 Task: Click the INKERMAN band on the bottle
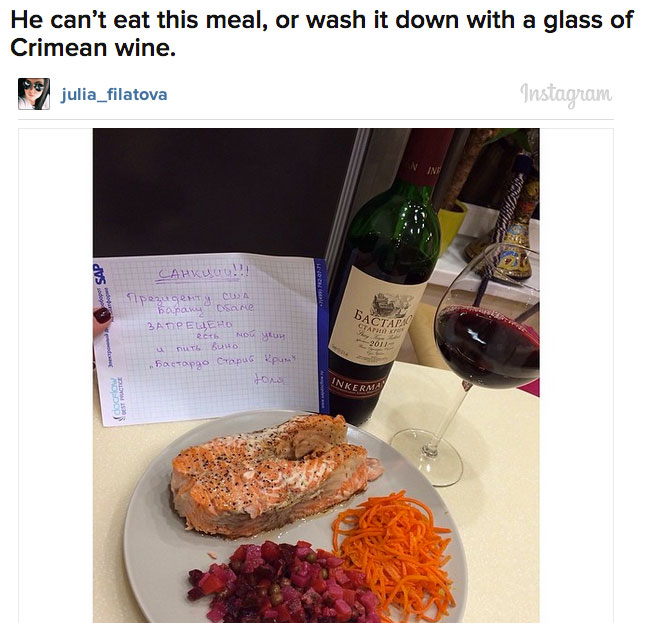358,386
